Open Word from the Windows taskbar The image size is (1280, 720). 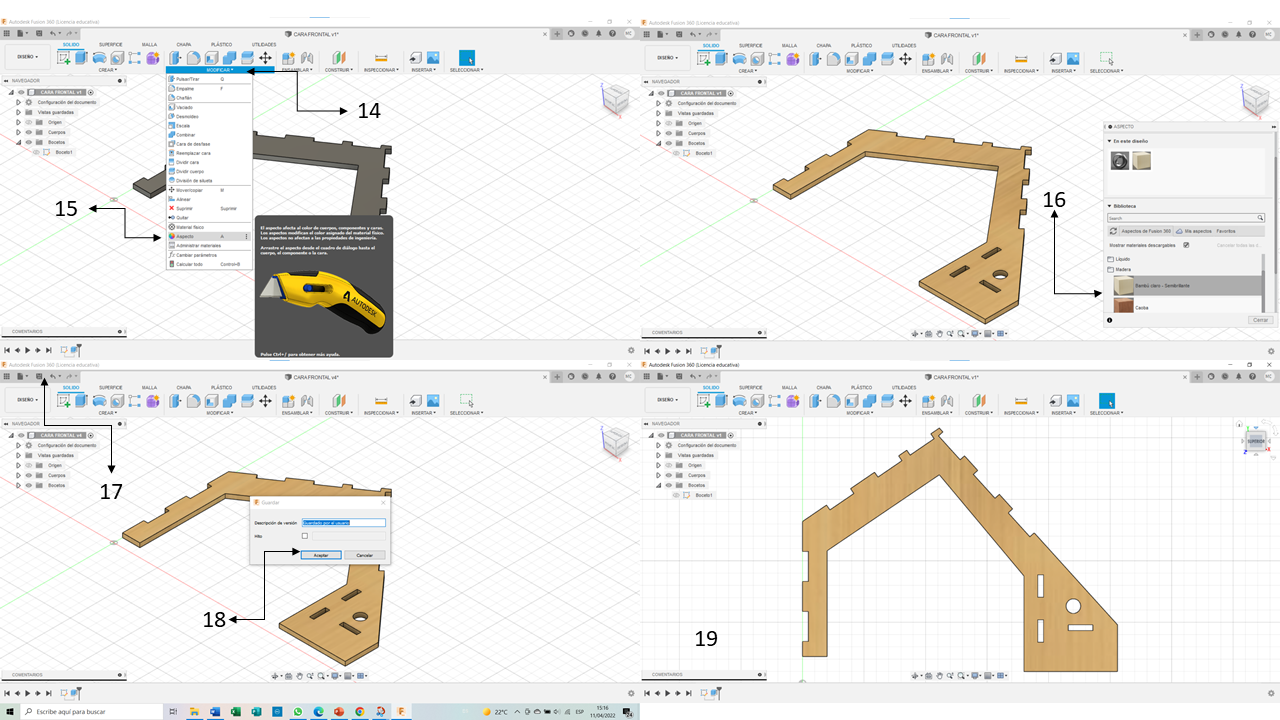[214, 711]
